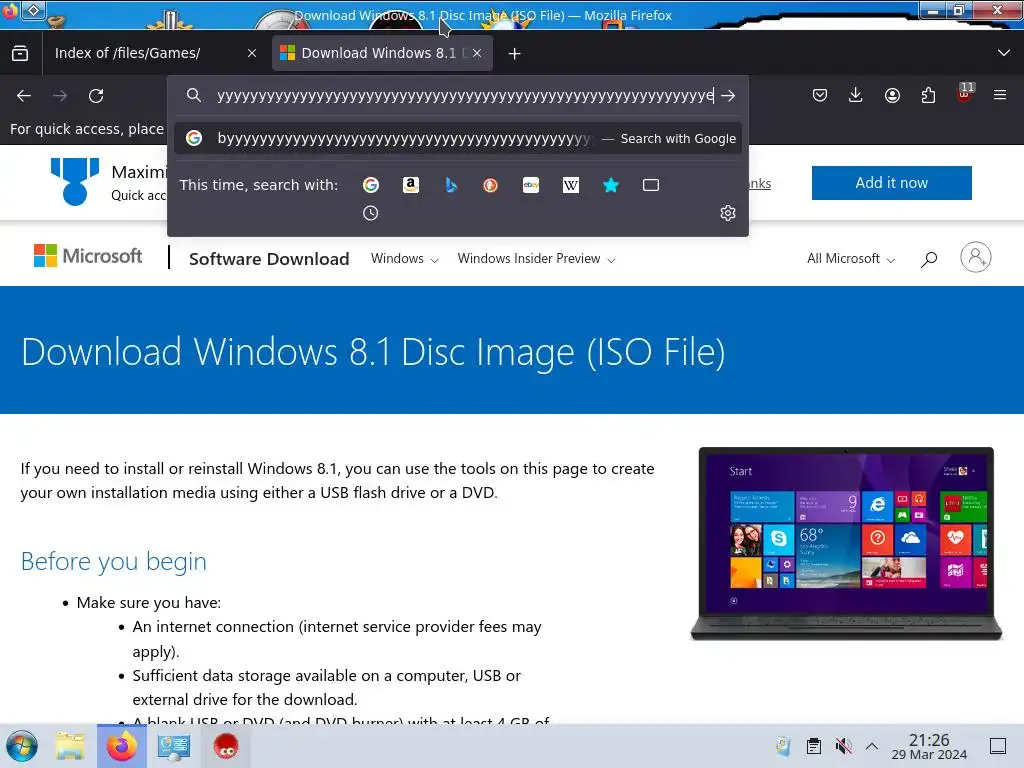Open the Firefox View tab list icon

click(x=20, y=53)
